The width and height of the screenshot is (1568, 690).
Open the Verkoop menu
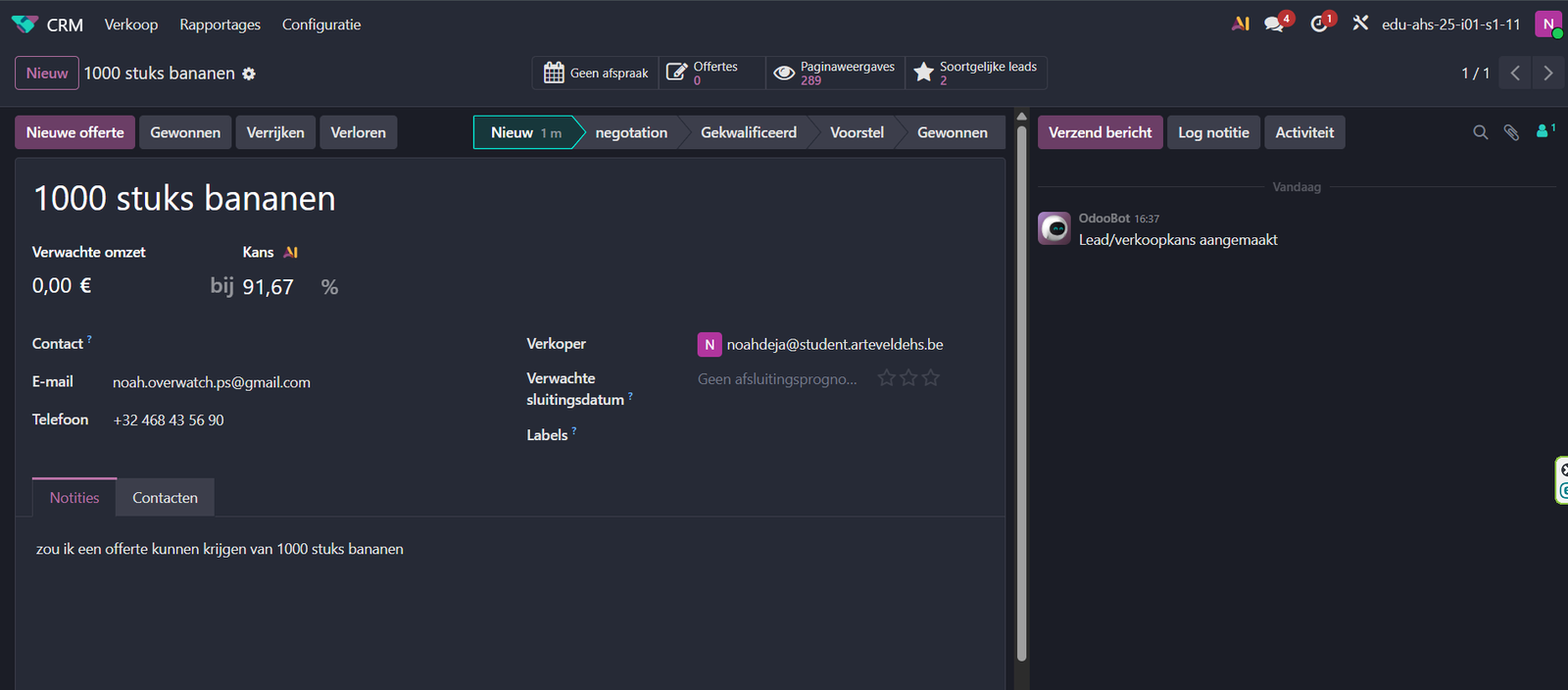131,25
